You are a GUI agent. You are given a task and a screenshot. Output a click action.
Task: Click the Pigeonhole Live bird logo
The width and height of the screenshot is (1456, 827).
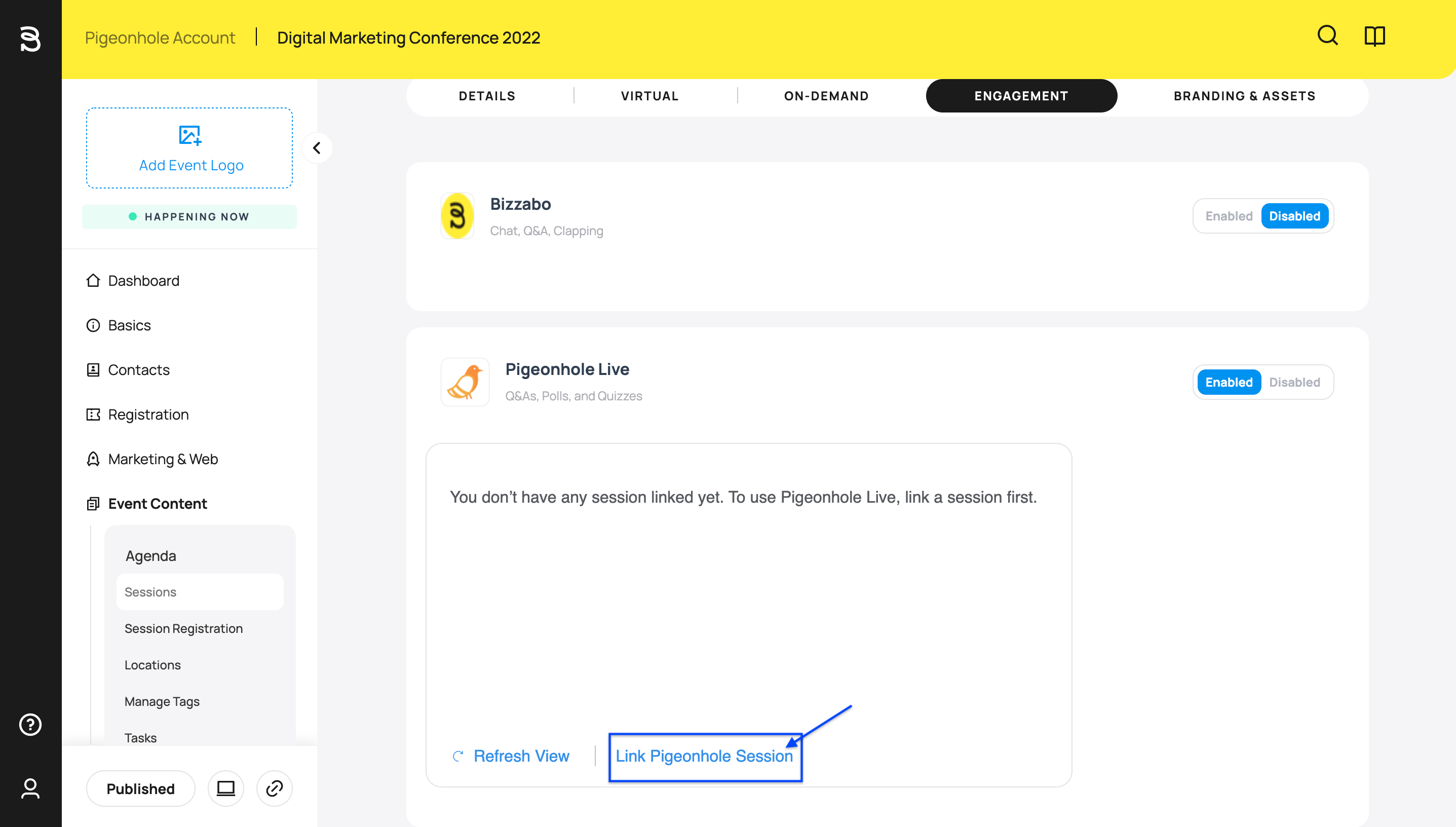coord(465,382)
